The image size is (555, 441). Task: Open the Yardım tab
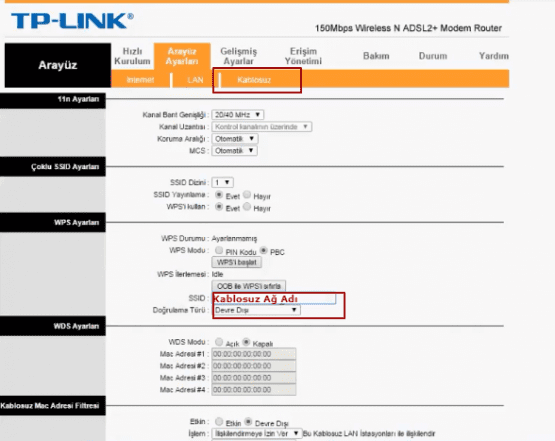pos(494,56)
